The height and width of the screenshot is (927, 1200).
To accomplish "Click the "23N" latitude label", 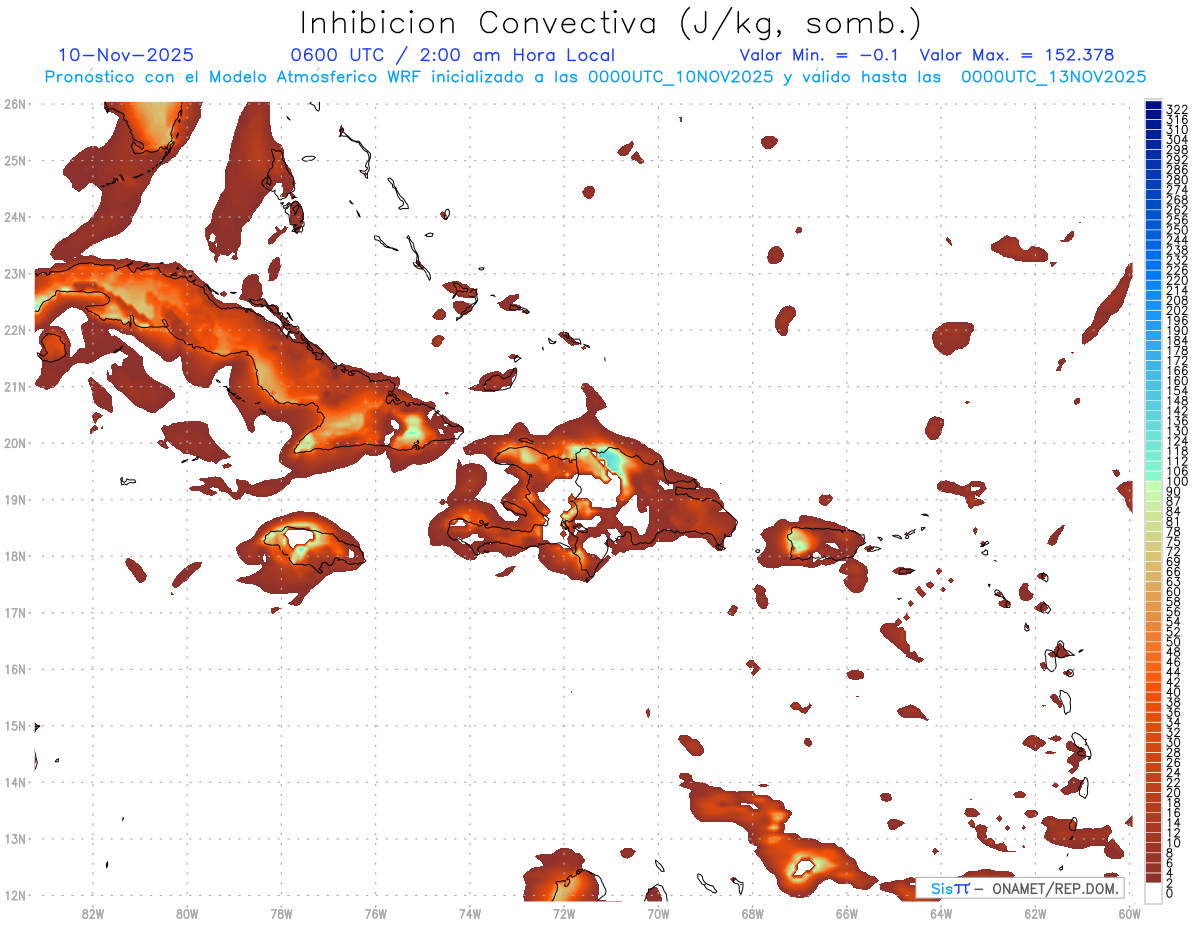I will tap(15, 273).
